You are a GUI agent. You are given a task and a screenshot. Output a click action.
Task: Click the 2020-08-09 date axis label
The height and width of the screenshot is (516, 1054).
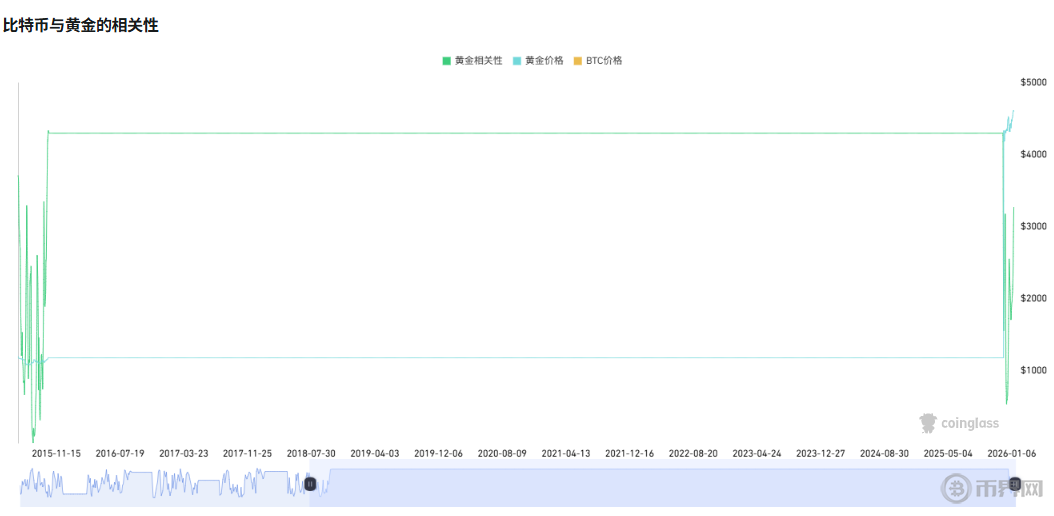pos(502,453)
